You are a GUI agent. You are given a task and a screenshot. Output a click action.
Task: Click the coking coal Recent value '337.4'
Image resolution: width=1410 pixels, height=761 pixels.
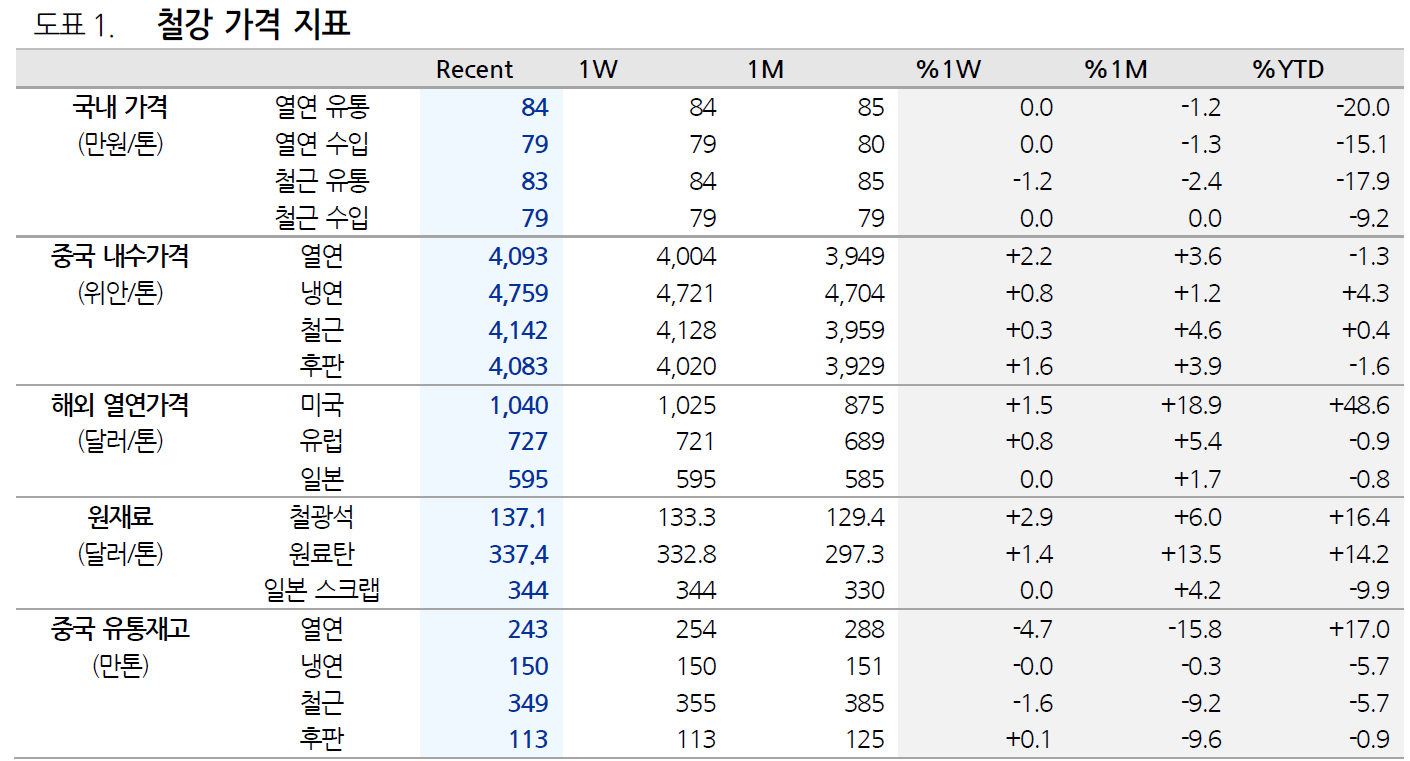(x=519, y=554)
